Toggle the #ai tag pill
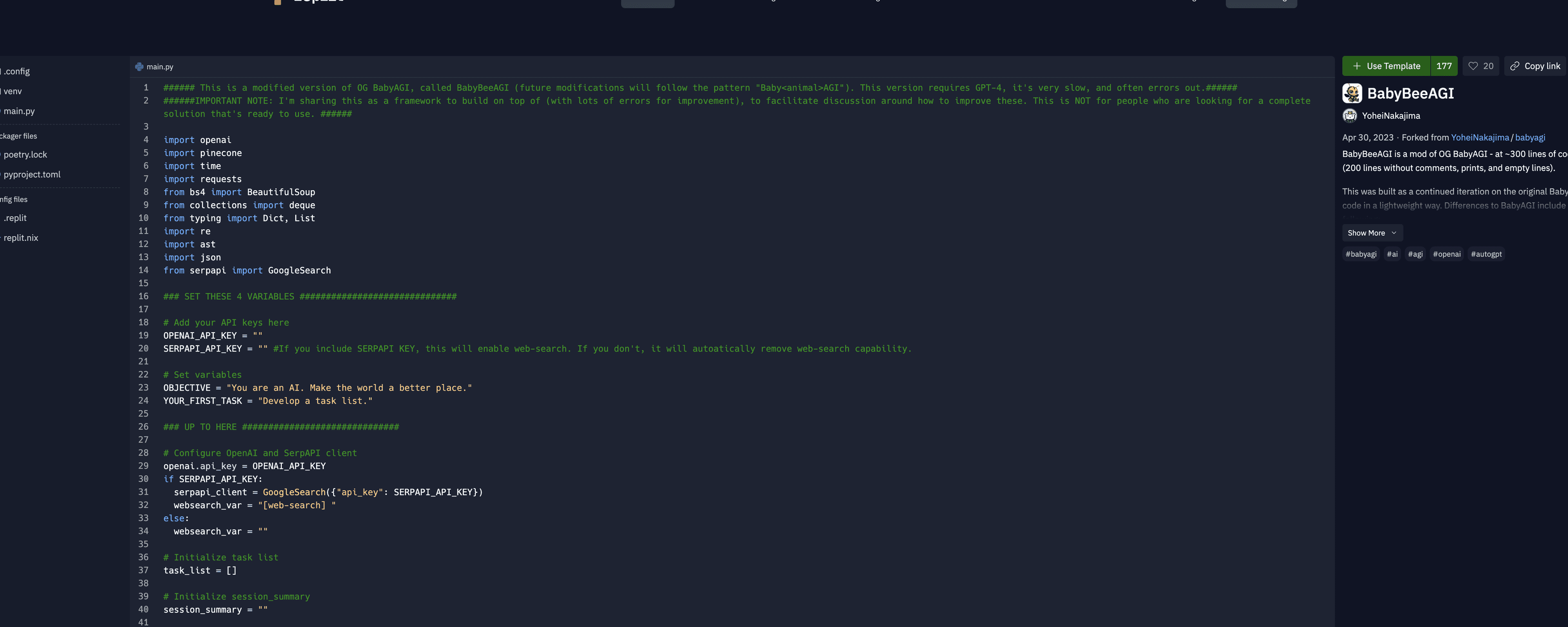The width and height of the screenshot is (1568, 627). click(x=1393, y=254)
